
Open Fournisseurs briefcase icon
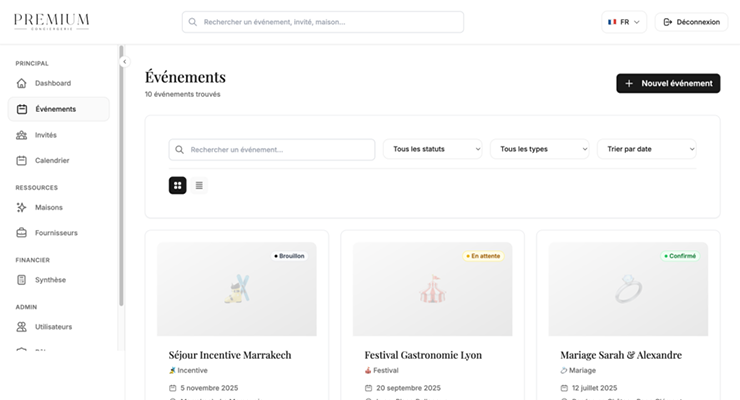point(22,233)
